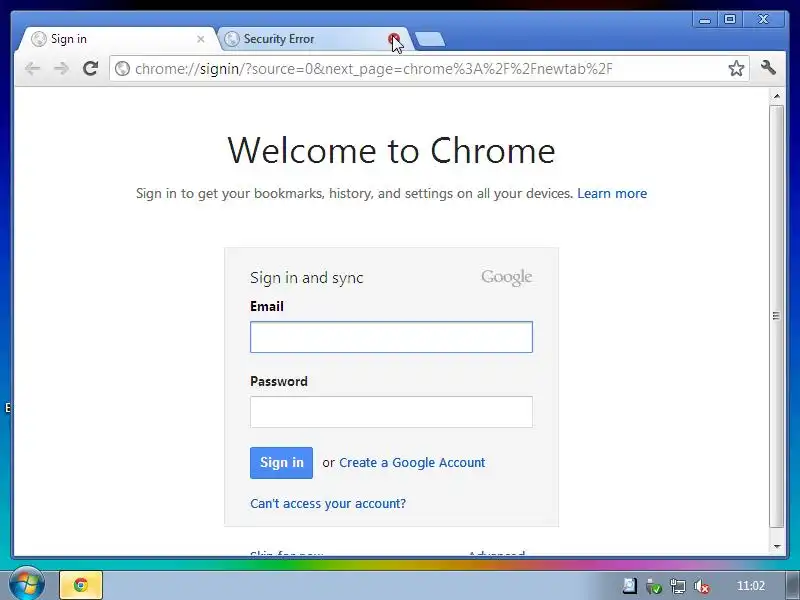800x600 pixels.
Task: Open a new tab with the new-tab button
Action: (x=430, y=39)
